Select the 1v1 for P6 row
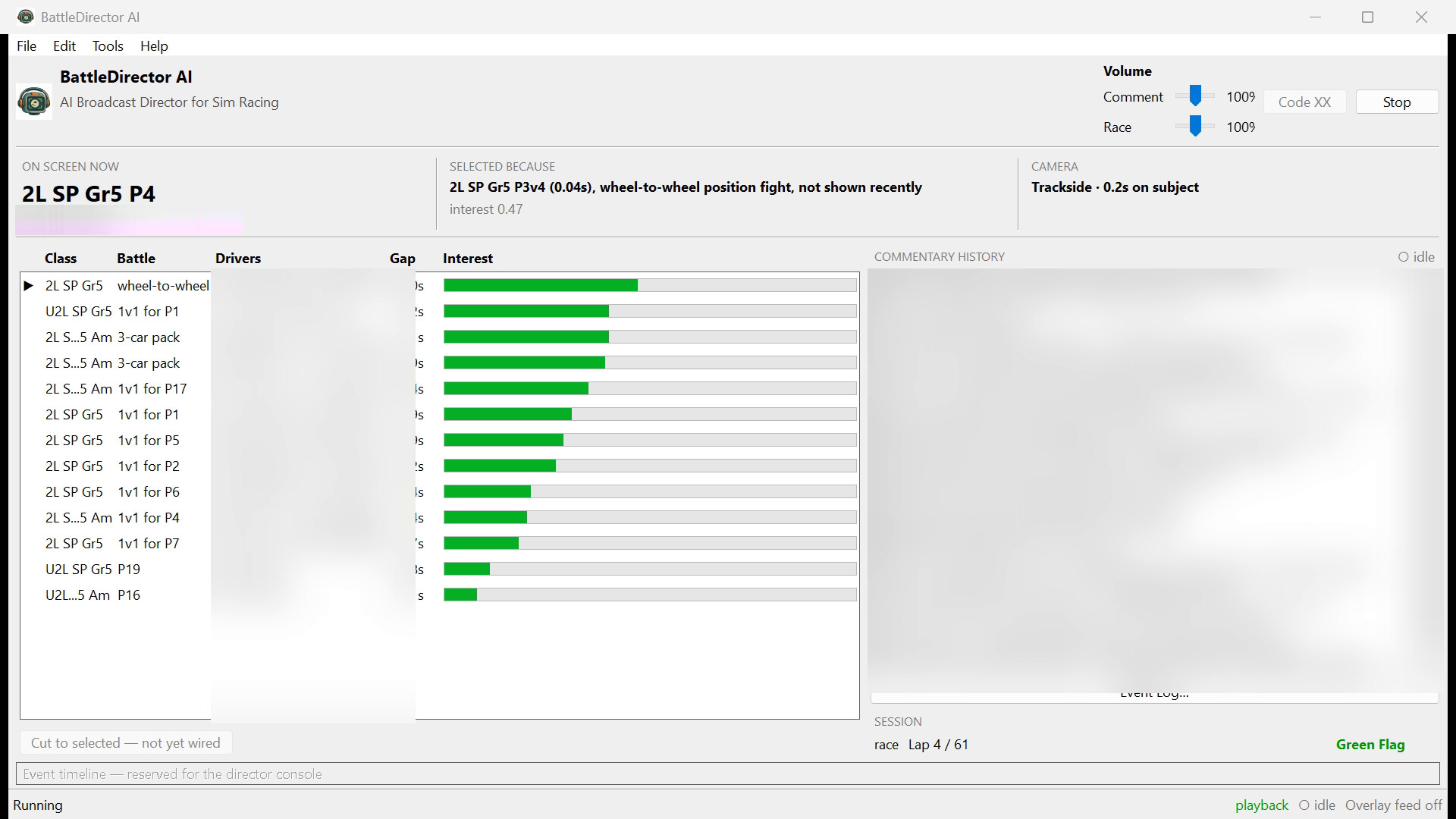Screen dimensions: 1456x819 coord(440,492)
